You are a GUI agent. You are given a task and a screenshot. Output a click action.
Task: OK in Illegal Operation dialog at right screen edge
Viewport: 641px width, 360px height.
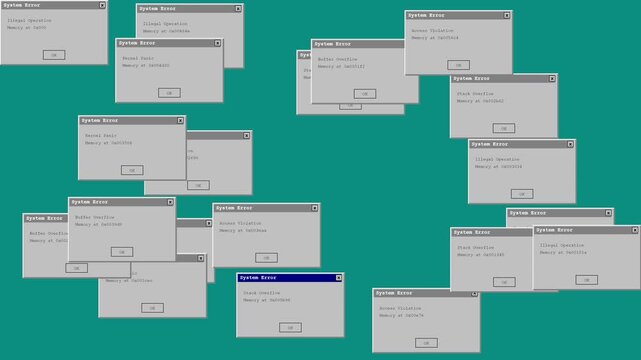tap(587, 280)
